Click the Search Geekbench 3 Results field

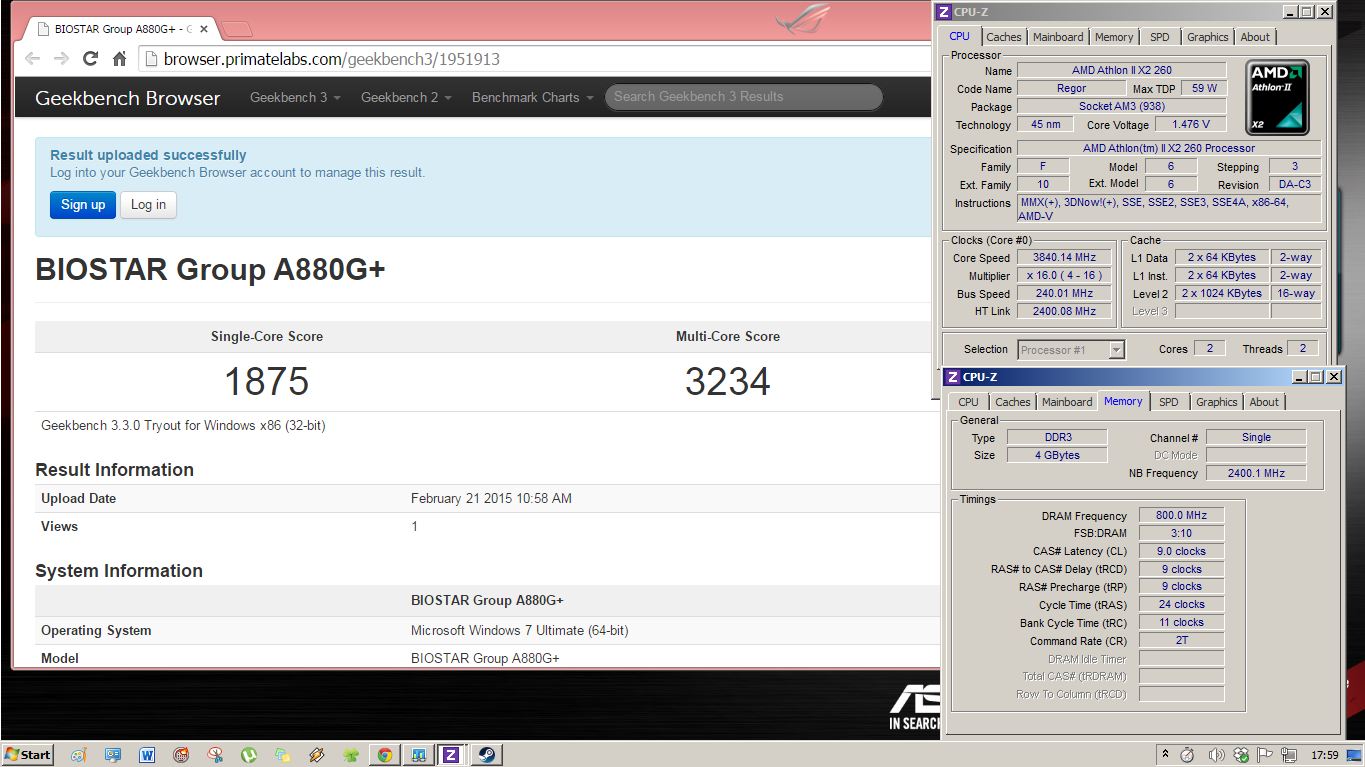pyautogui.click(x=744, y=97)
